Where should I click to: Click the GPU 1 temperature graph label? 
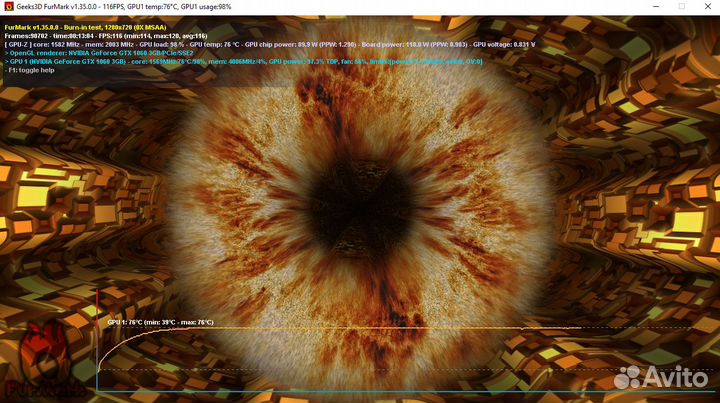160,323
